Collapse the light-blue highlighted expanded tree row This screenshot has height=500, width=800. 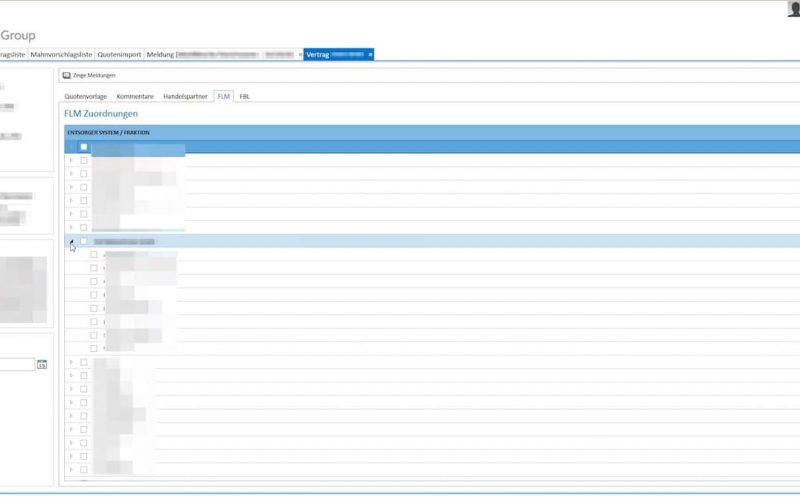71,242
